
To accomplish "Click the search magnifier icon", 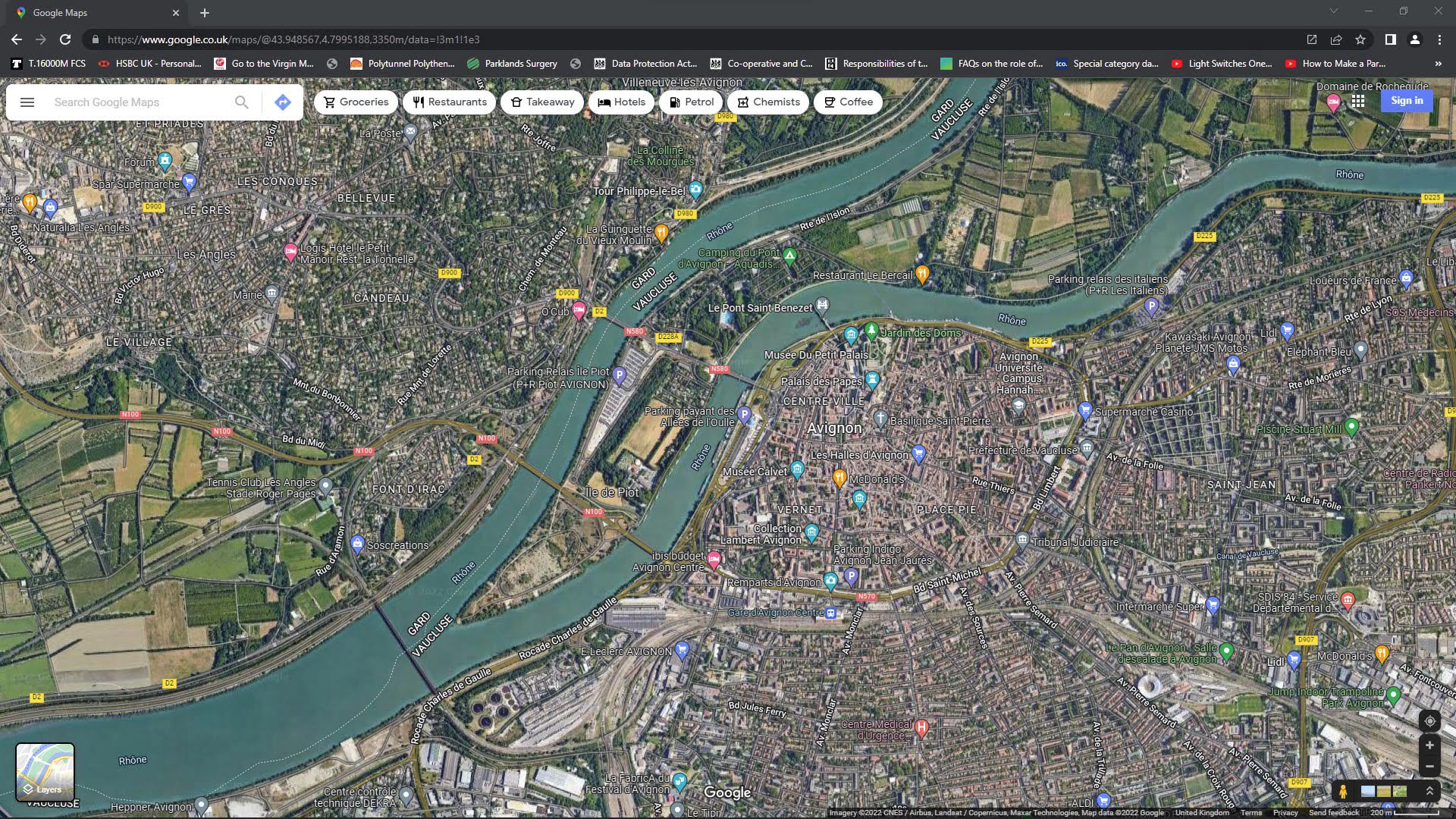I will (x=241, y=102).
